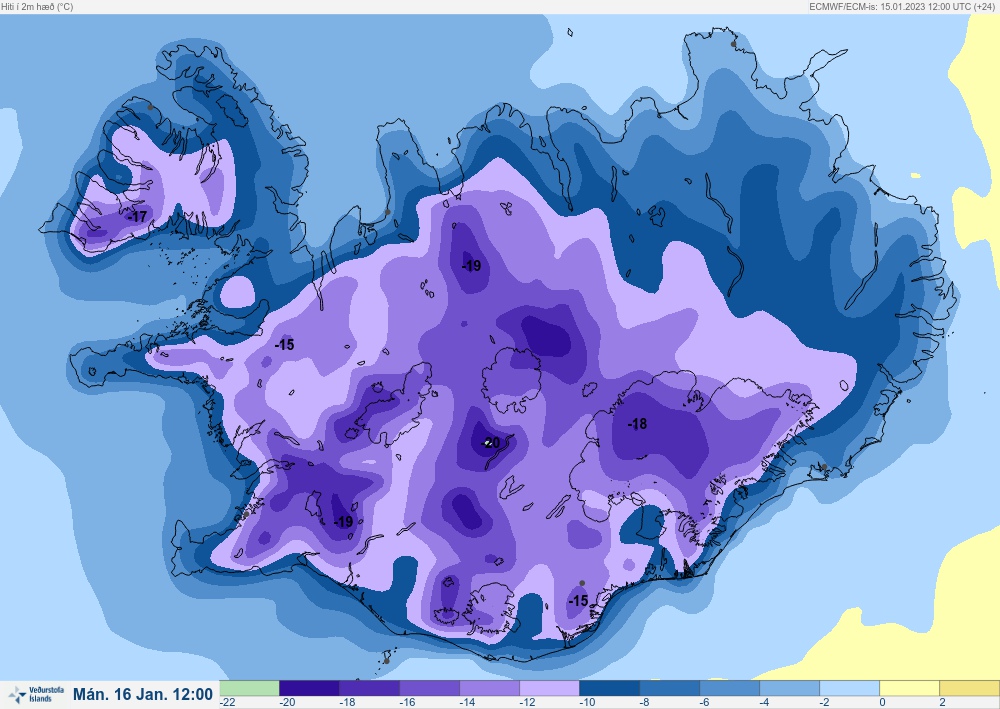Click the -6 value on the legend scale

click(705, 702)
